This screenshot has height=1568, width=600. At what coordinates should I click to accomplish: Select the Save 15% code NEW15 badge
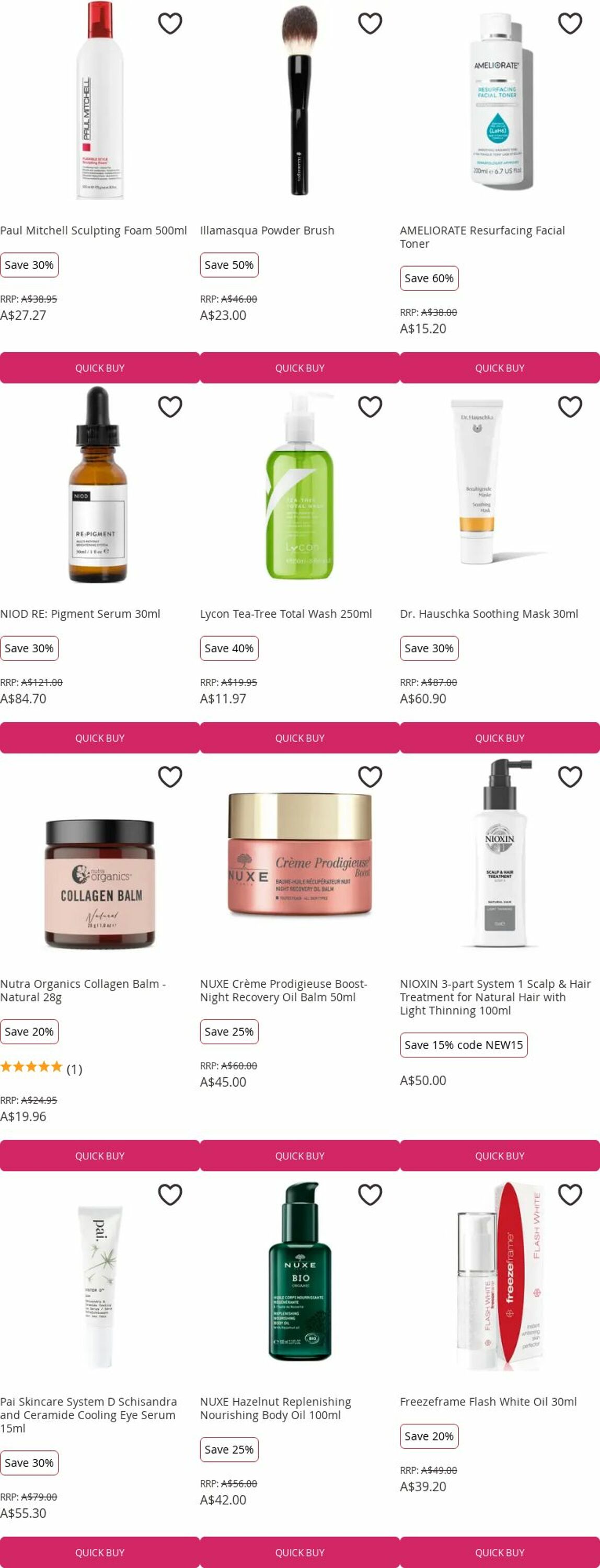click(464, 1045)
